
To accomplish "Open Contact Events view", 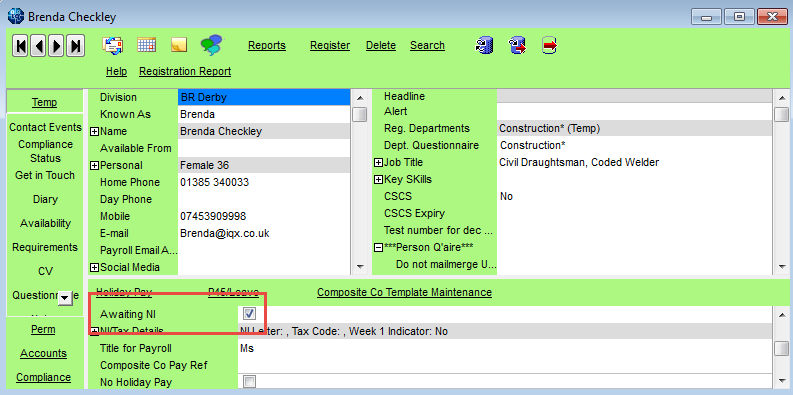I will tap(46, 127).
